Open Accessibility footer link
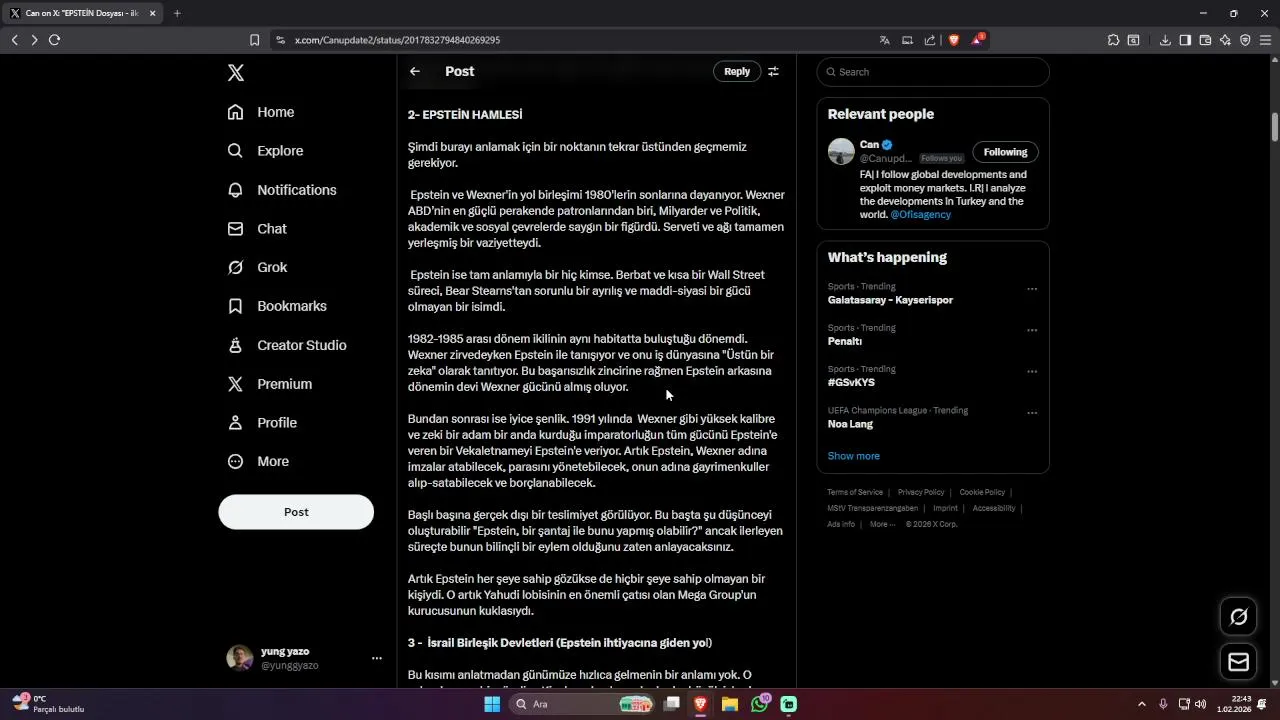 point(994,508)
